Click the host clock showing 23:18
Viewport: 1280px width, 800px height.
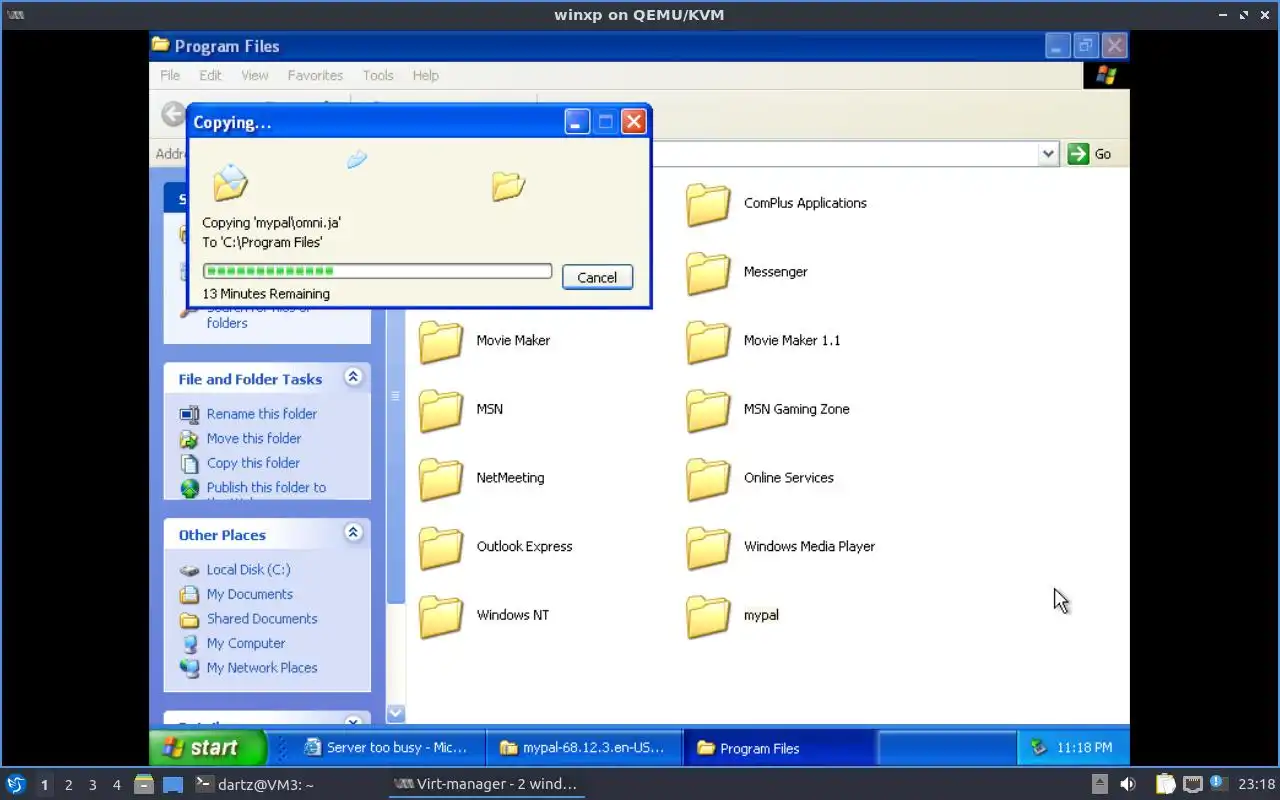click(x=1256, y=784)
